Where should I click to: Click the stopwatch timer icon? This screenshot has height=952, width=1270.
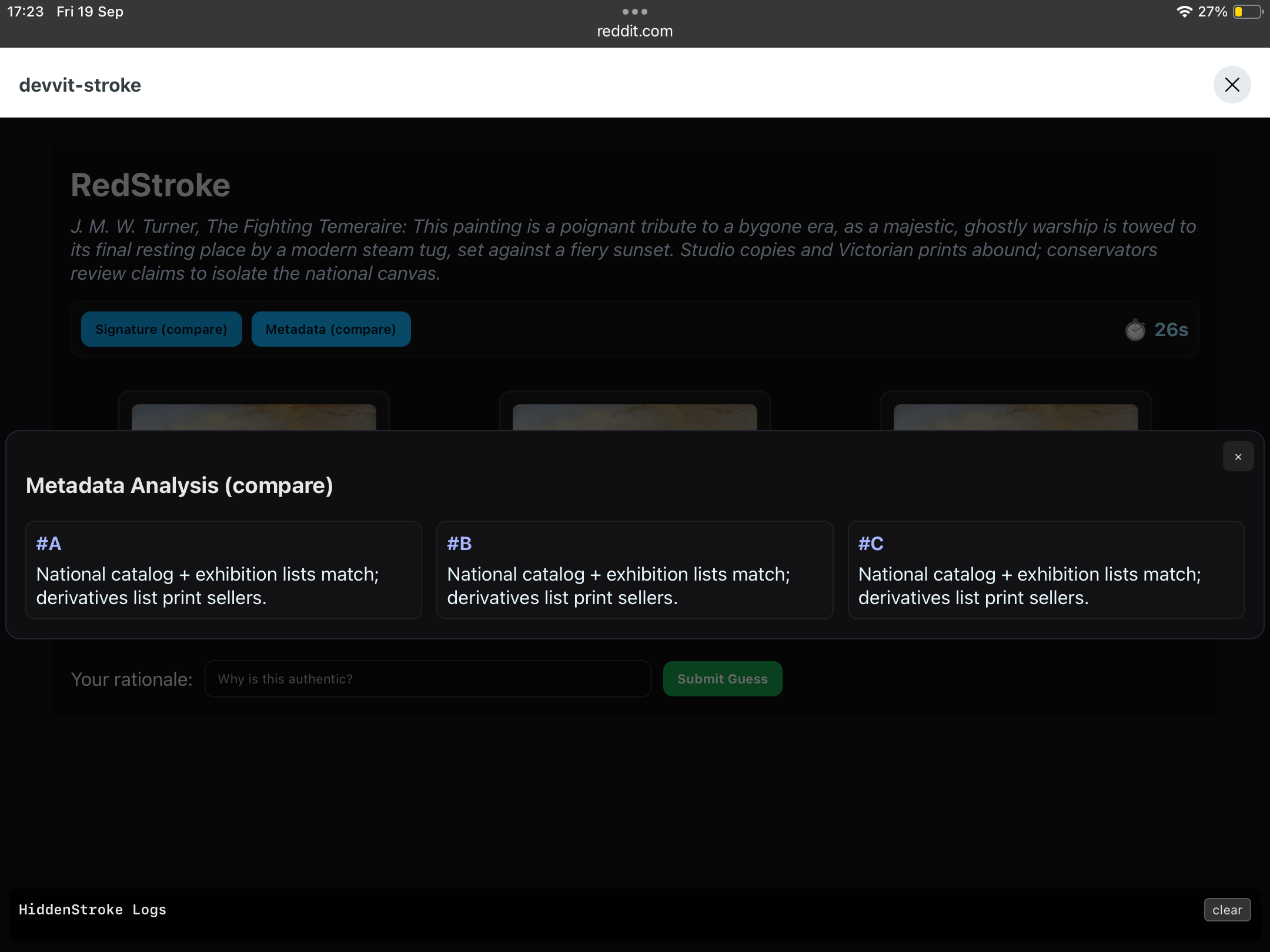[1135, 330]
